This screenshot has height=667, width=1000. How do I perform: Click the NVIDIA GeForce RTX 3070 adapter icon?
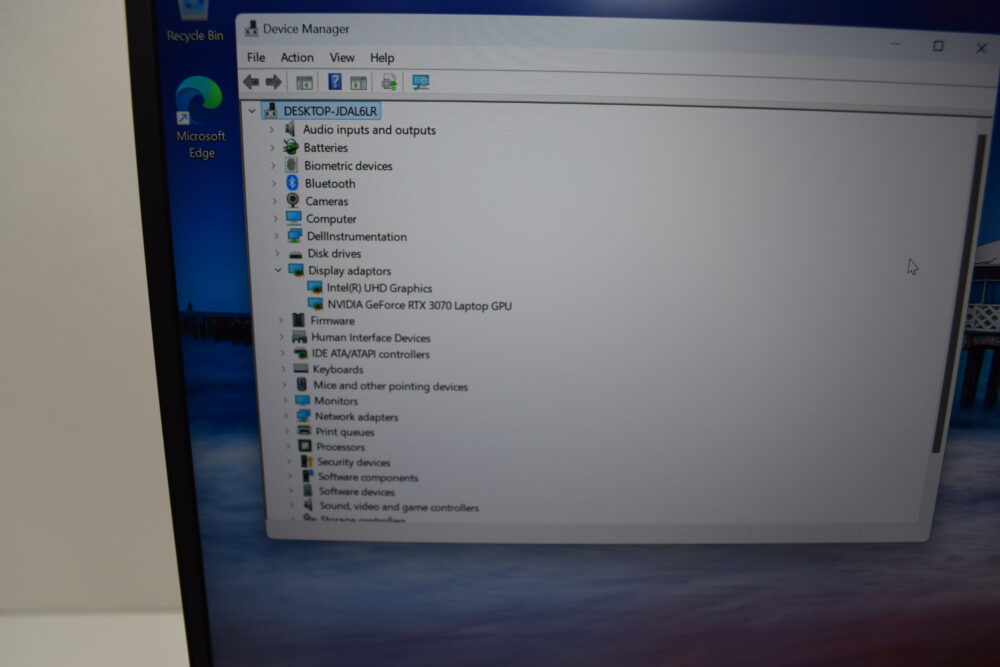(x=315, y=305)
